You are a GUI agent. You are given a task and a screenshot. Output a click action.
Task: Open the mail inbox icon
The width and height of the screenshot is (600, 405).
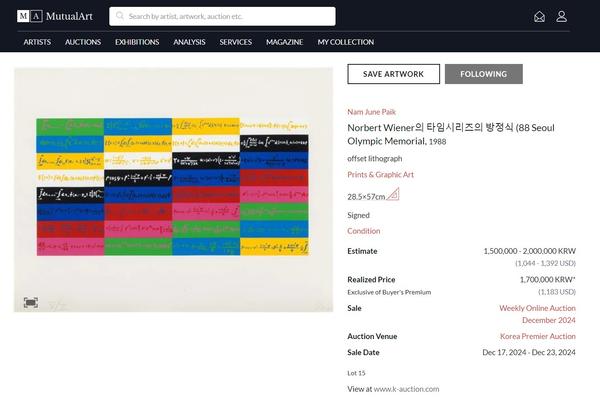(x=540, y=16)
